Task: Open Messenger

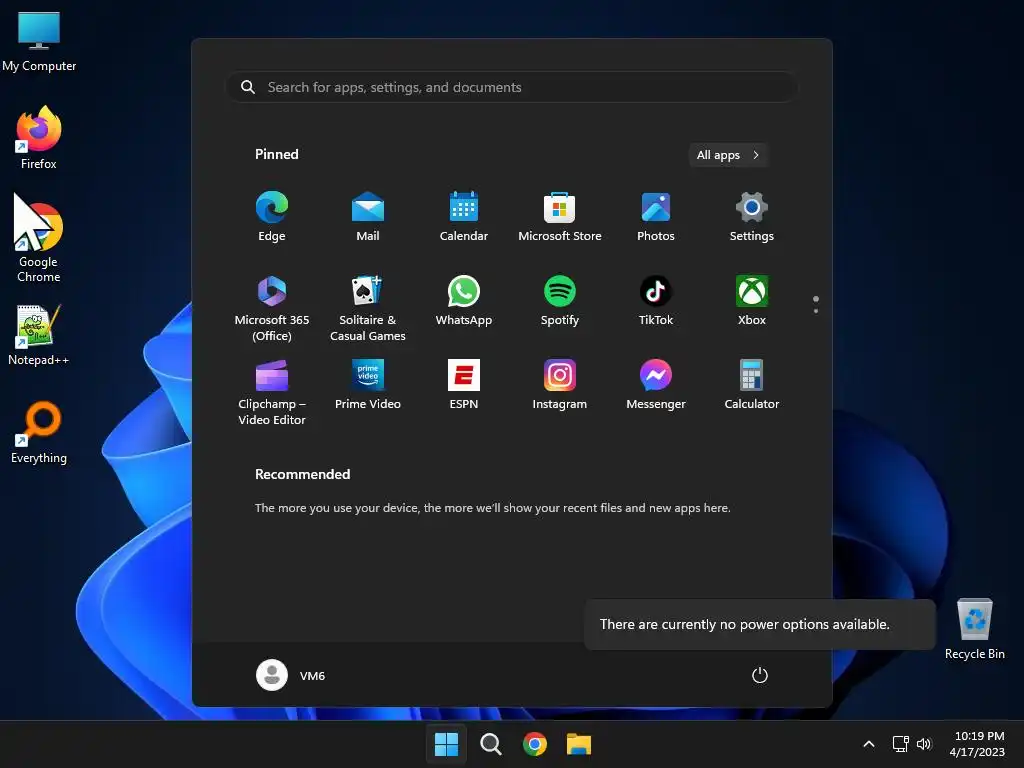Action: (x=656, y=385)
